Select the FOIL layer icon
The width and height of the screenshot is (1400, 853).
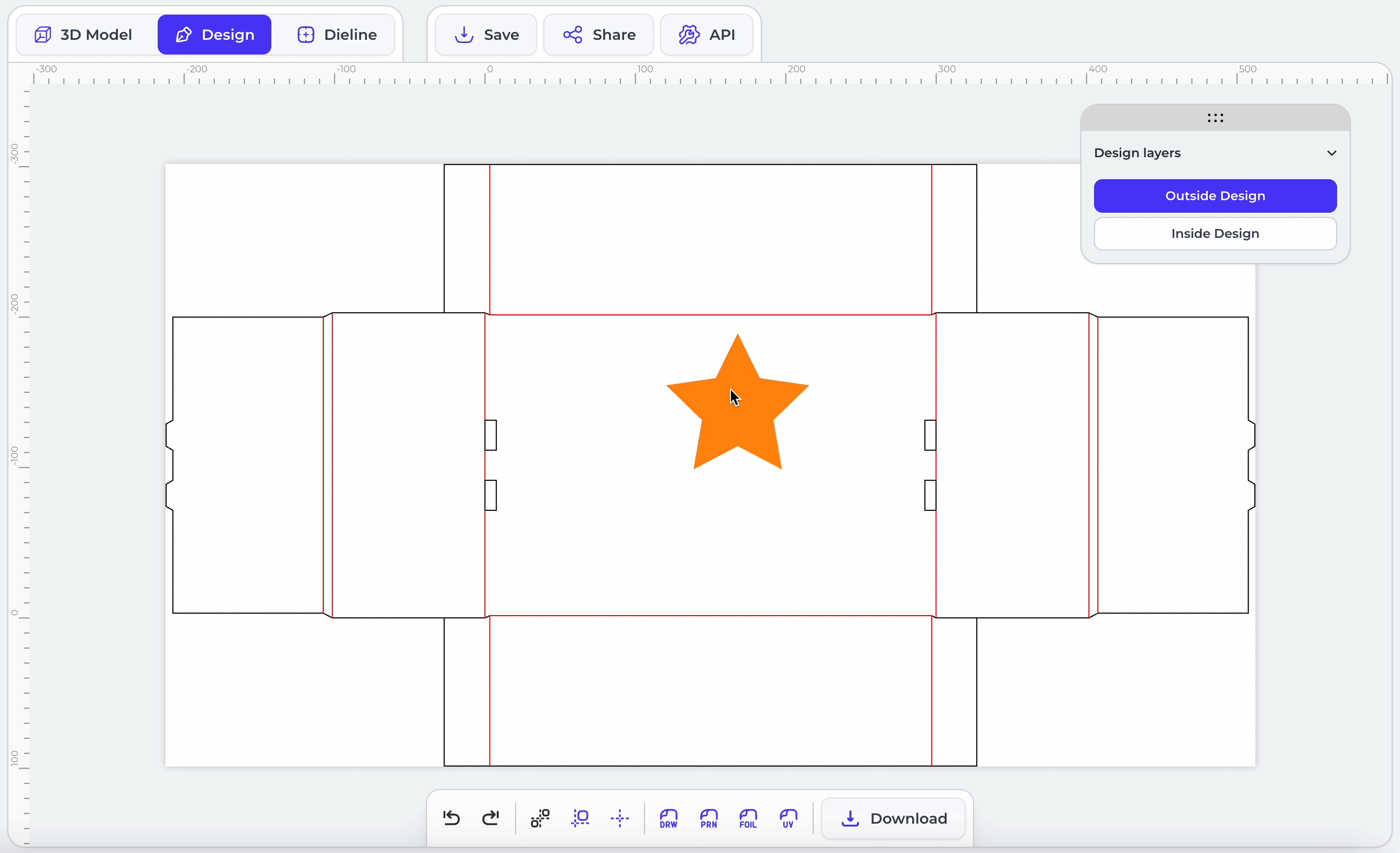[x=748, y=818]
